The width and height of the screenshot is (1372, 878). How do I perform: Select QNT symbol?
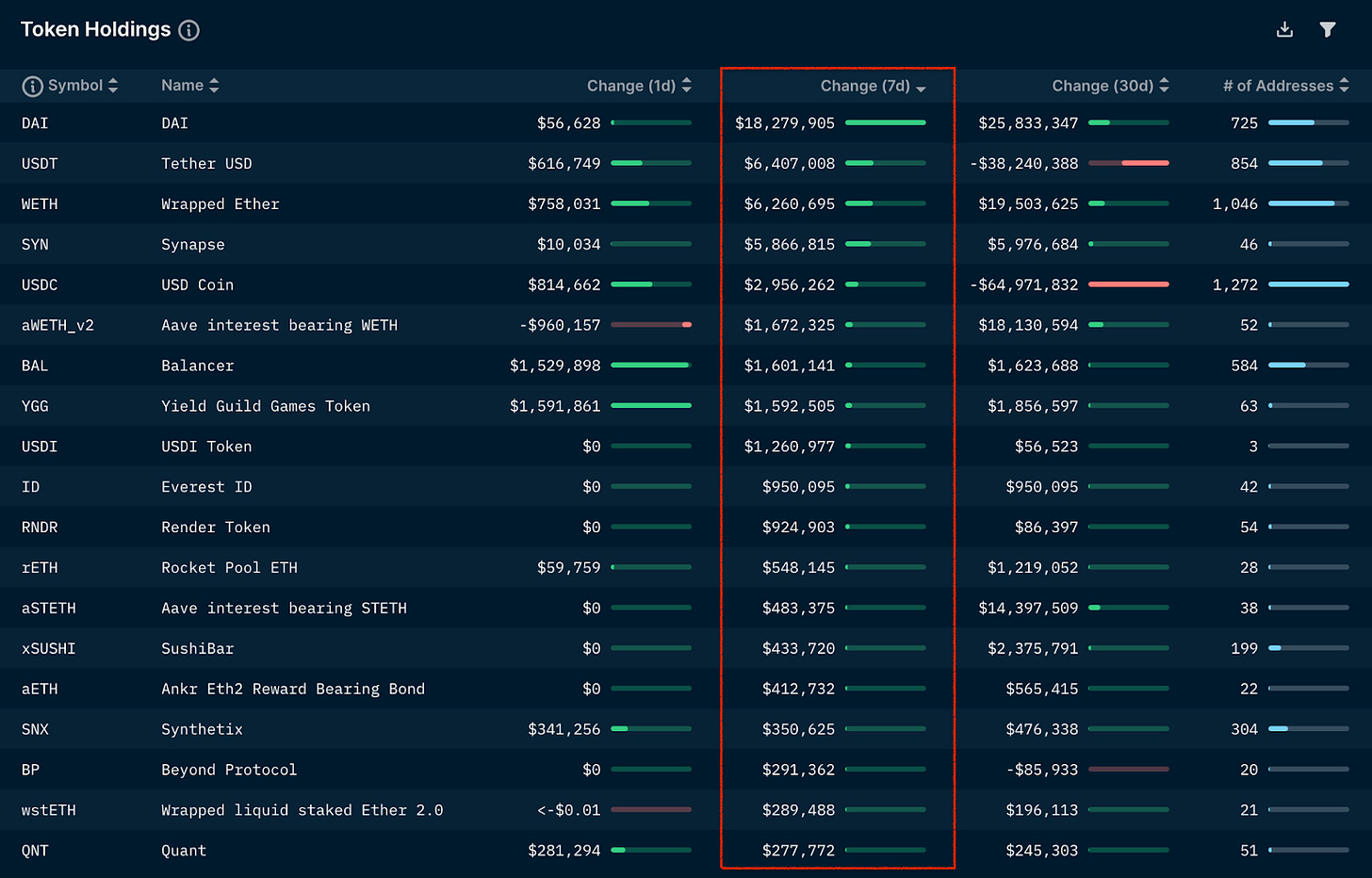(35, 852)
